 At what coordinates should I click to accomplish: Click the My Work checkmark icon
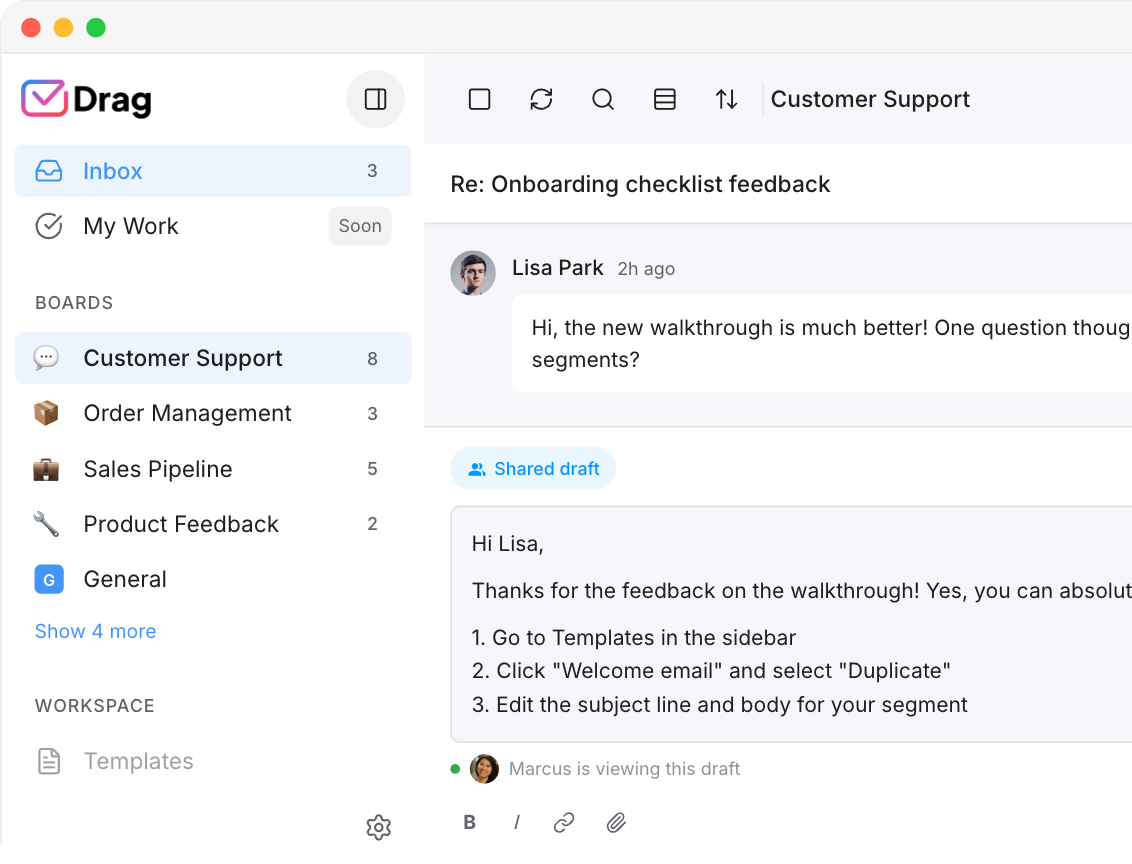[48, 226]
